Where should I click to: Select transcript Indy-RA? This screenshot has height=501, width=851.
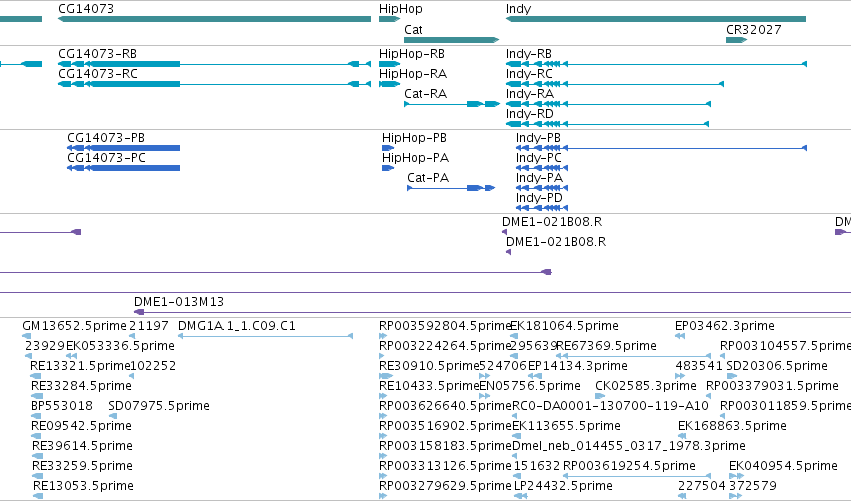607,104
